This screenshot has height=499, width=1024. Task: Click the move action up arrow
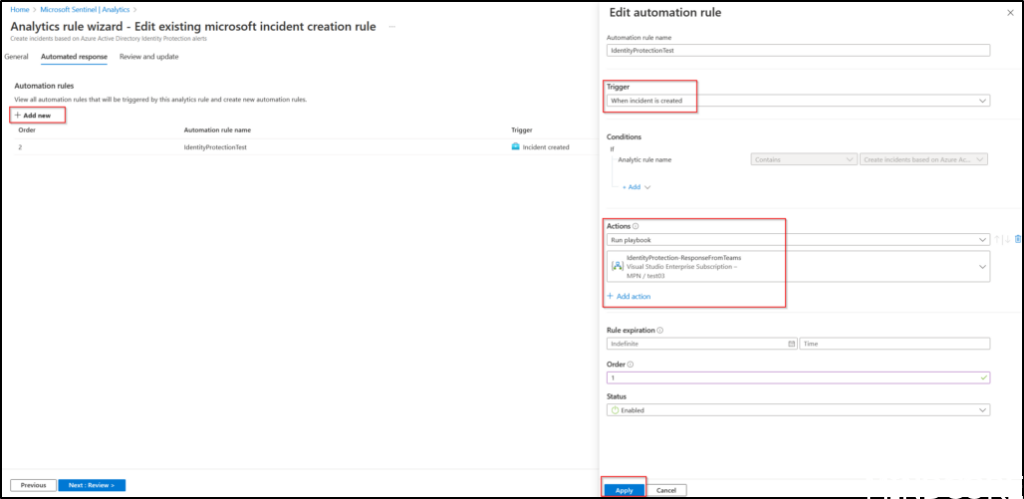pos(999,239)
